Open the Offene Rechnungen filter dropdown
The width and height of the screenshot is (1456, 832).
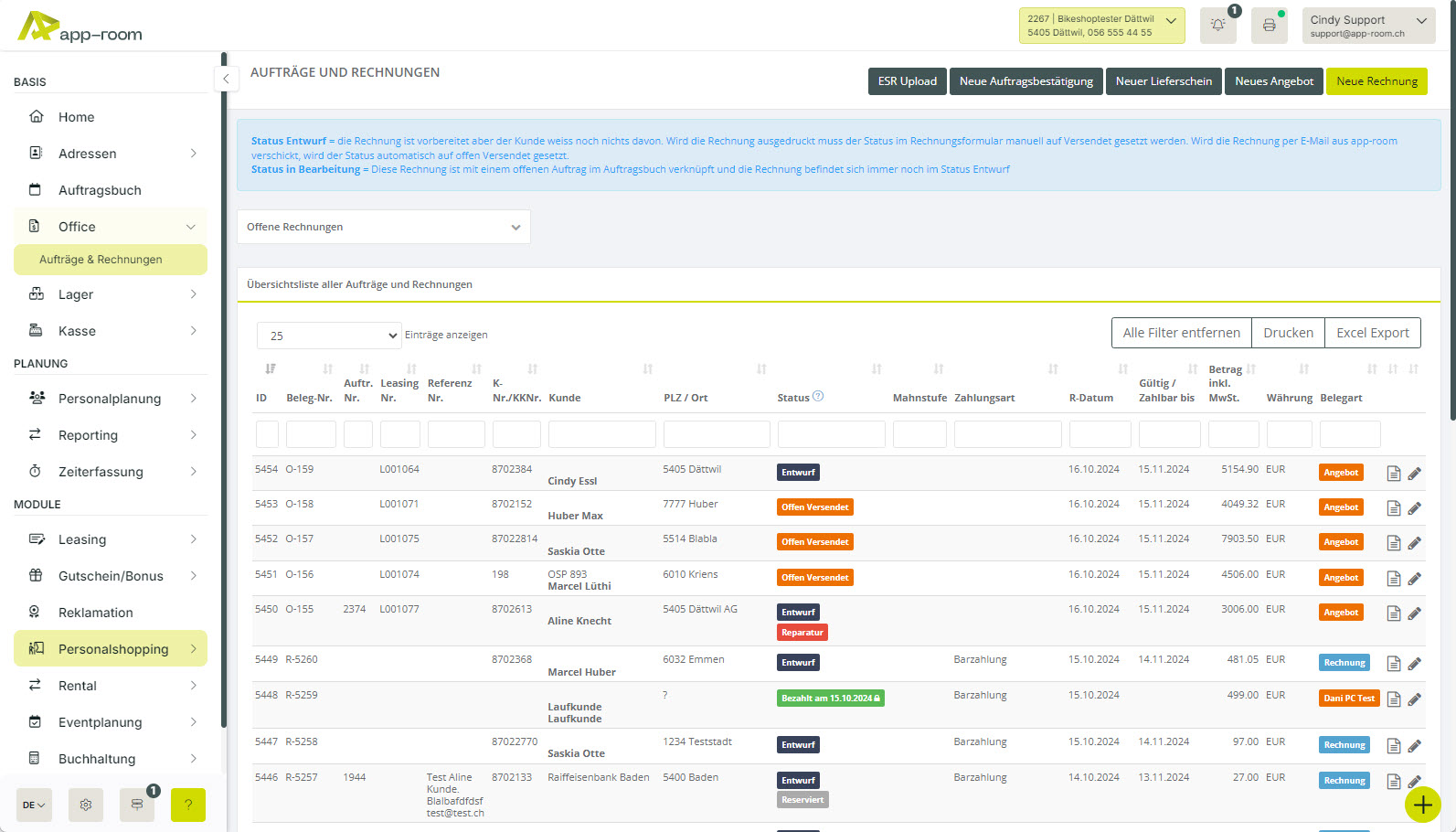pos(383,227)
